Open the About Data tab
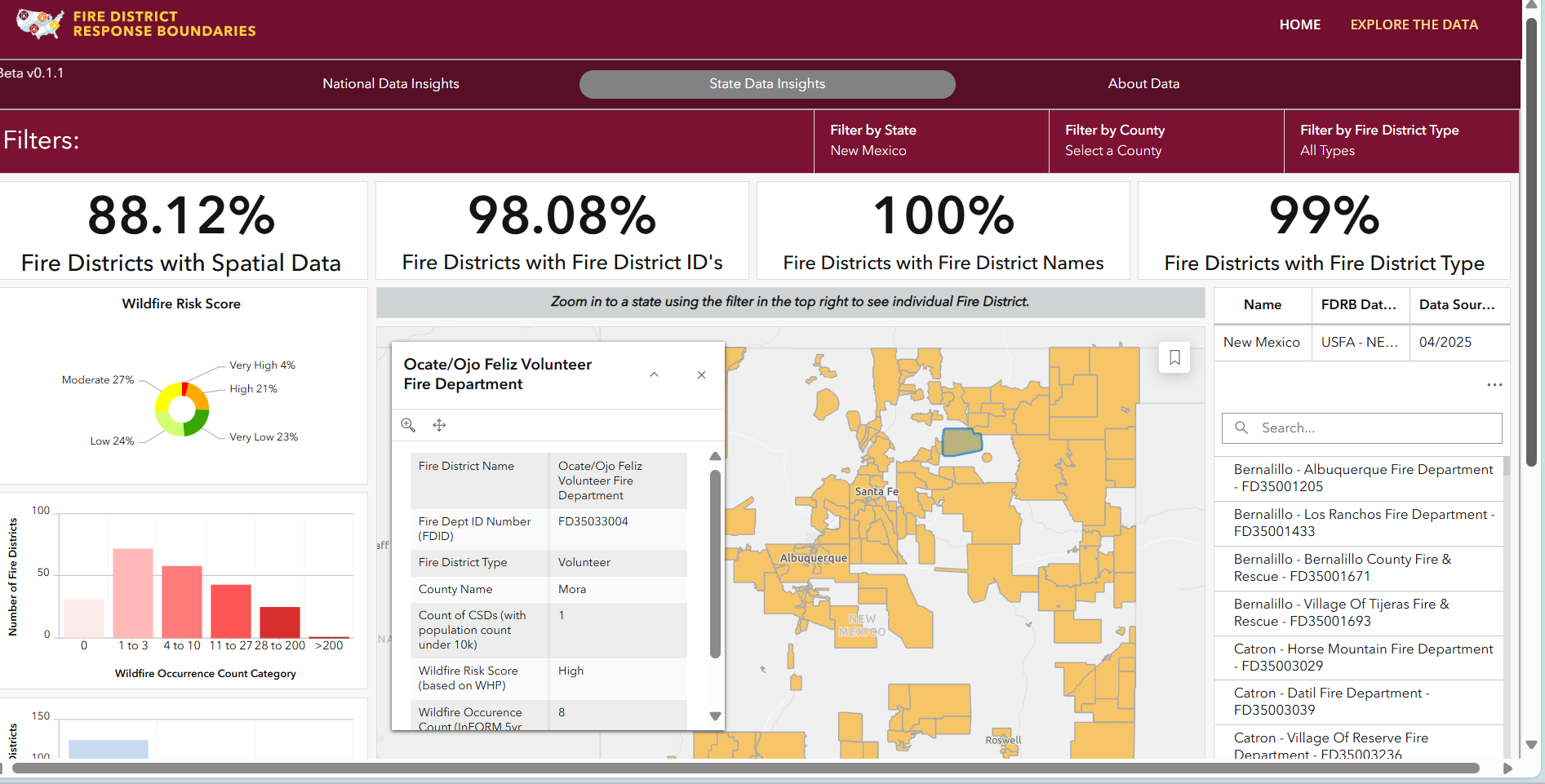The height and width of the screenshot is (784, 1545). [x=1143, y=83]
